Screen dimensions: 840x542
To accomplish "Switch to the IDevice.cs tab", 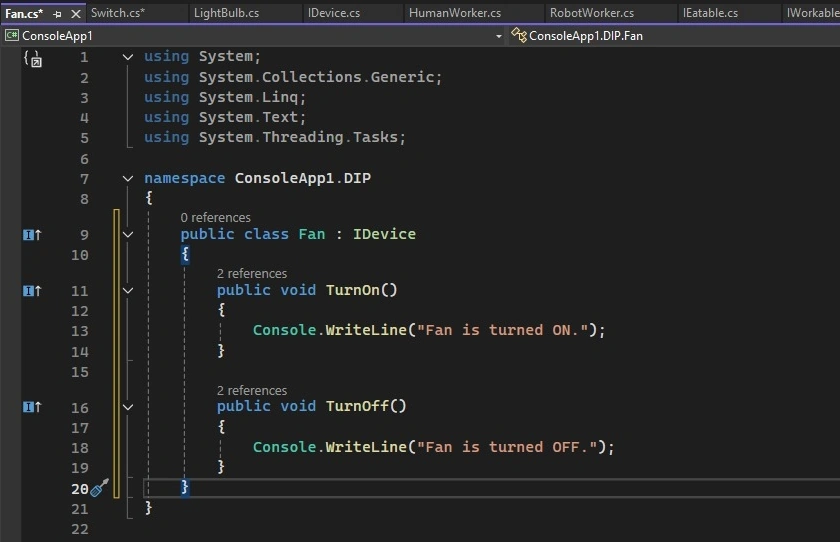I will pos(334,13).
